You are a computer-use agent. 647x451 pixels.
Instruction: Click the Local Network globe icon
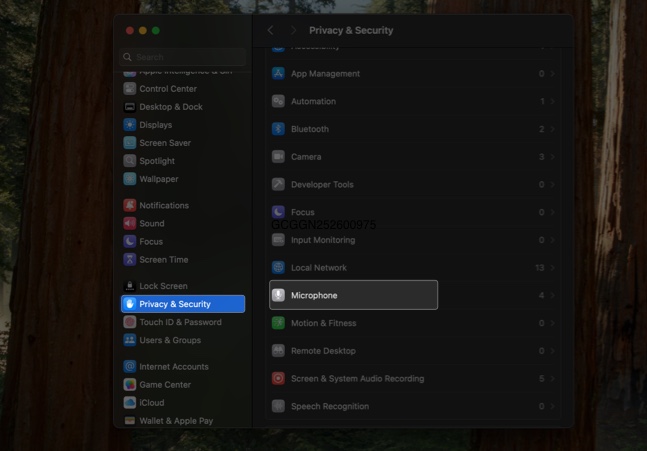click(278, 267)
